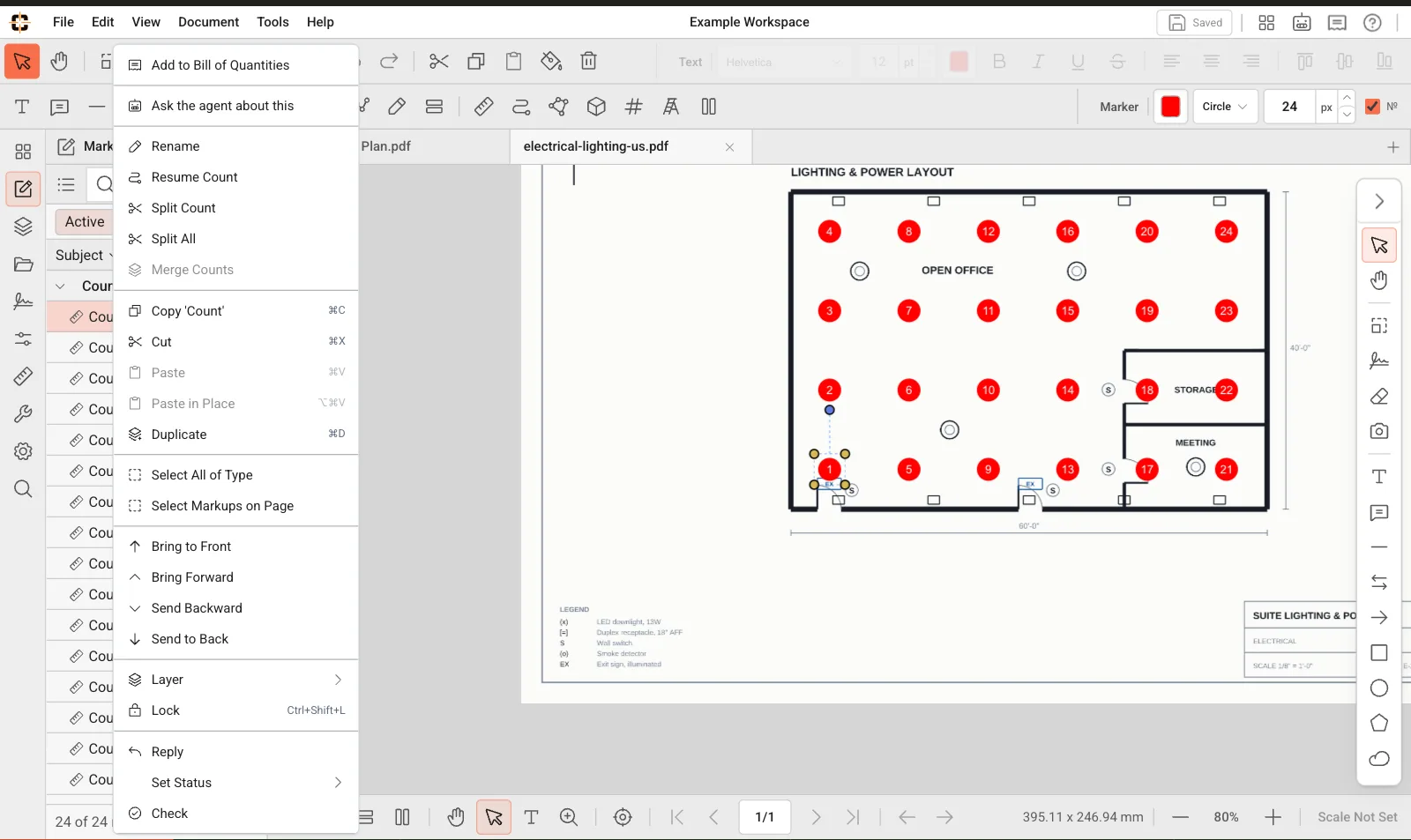
Task: Add a new tab with the plus button
Action: tap(1392, 147)
